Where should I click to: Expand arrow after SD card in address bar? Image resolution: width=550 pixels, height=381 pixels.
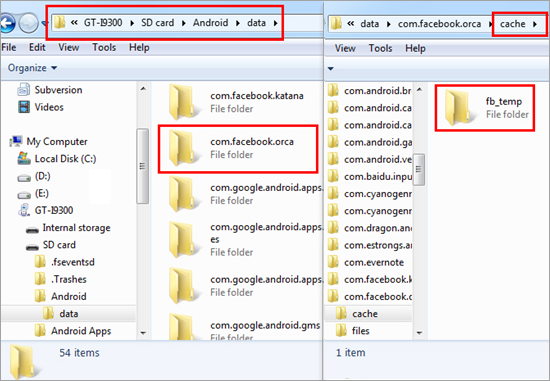pyautogui.click(x=183, y=23)
